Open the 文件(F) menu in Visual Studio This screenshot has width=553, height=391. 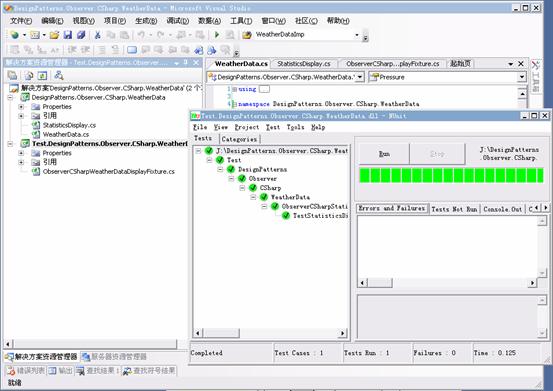[x=20, y=21]
